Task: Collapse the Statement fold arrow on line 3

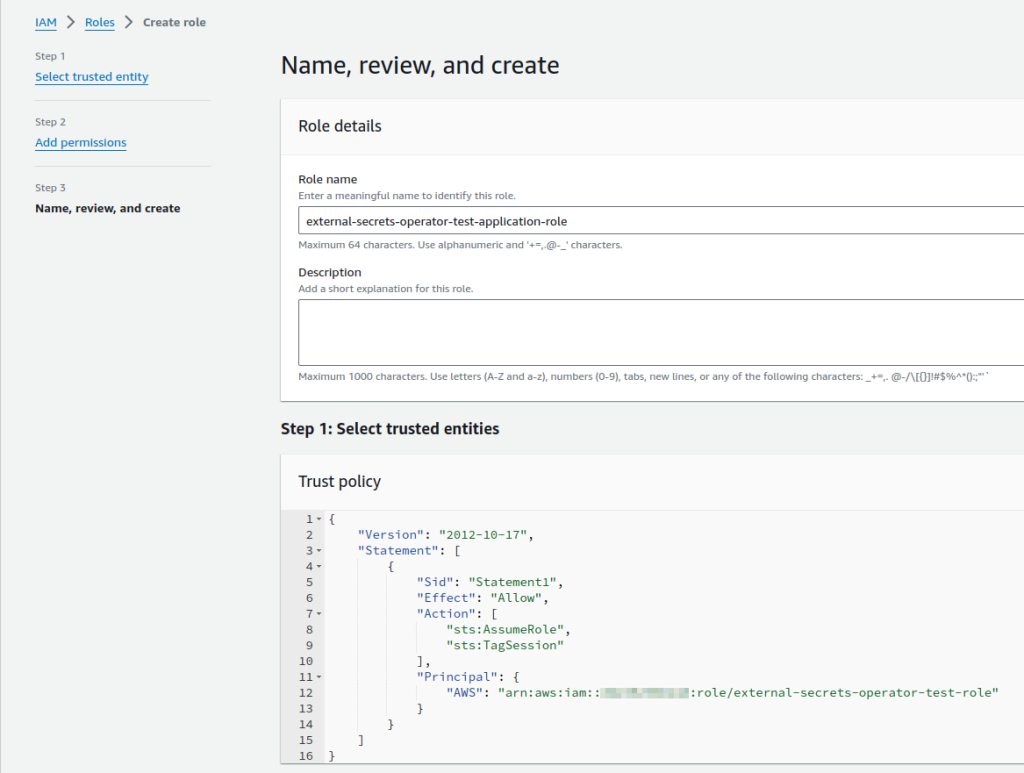Action: 319,551
